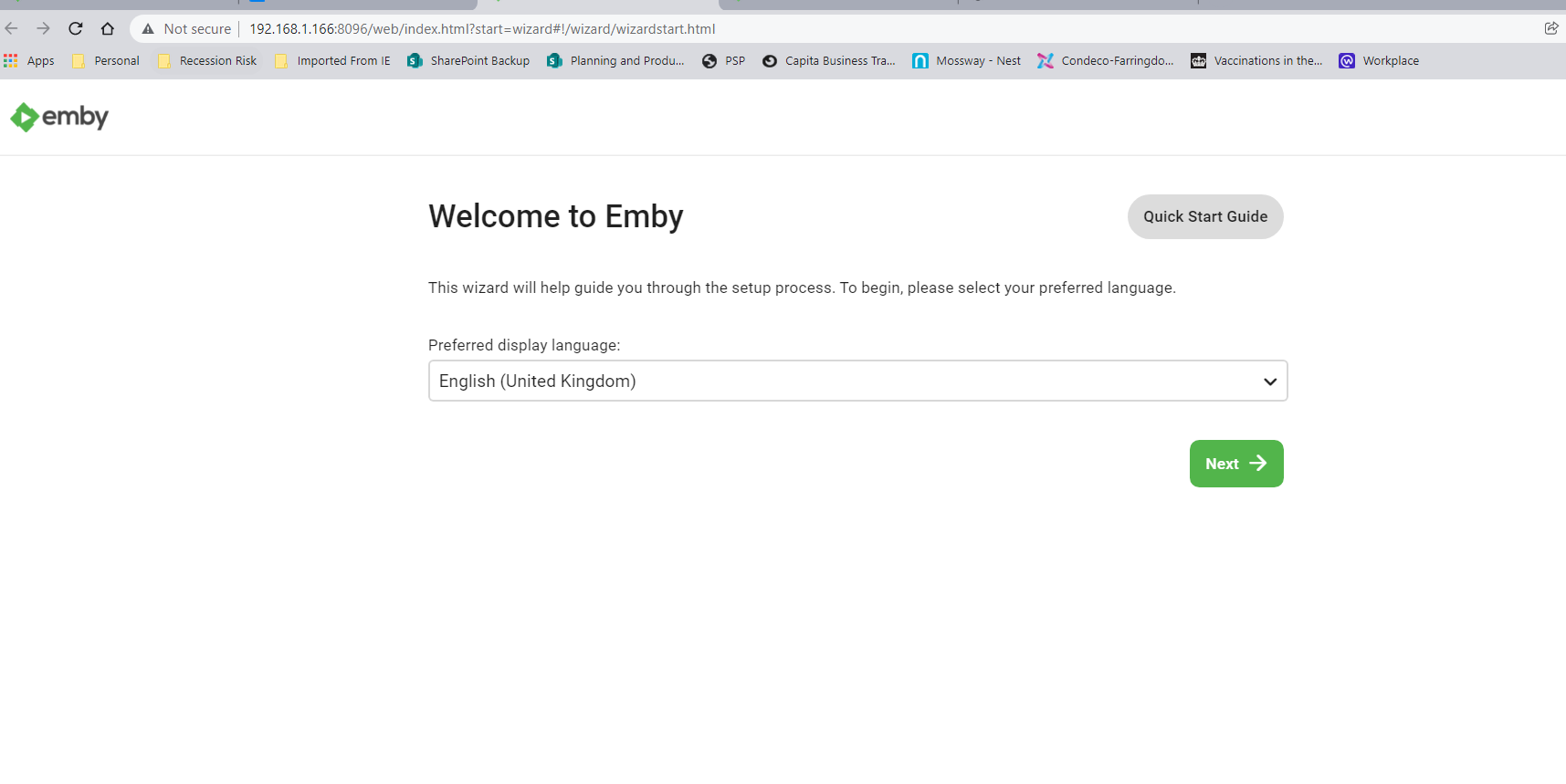
Task: Open Planning and Produ... bookmark
Action: 615,61
